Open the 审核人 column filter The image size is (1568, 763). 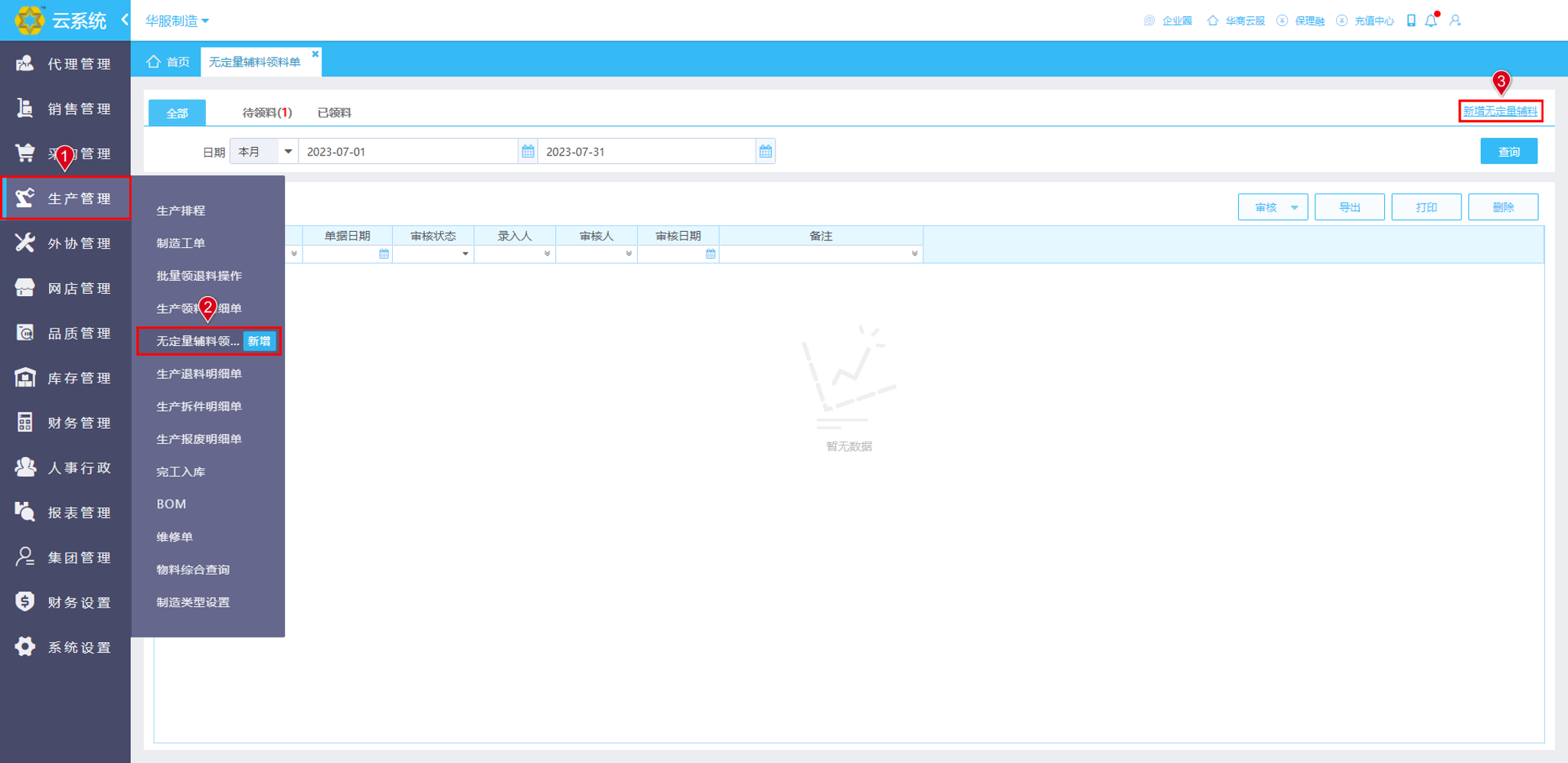[629, 253]
